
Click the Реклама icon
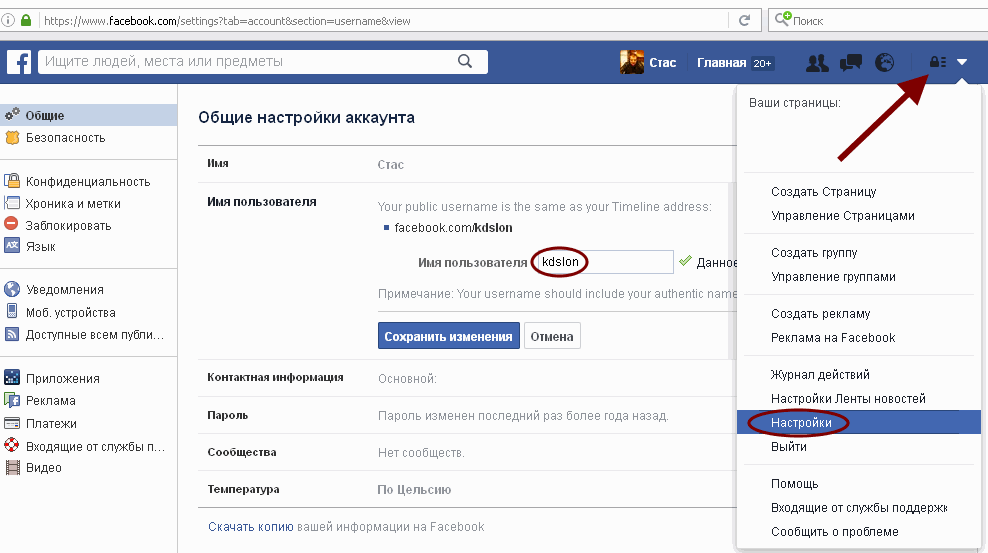tap(12, 400)
